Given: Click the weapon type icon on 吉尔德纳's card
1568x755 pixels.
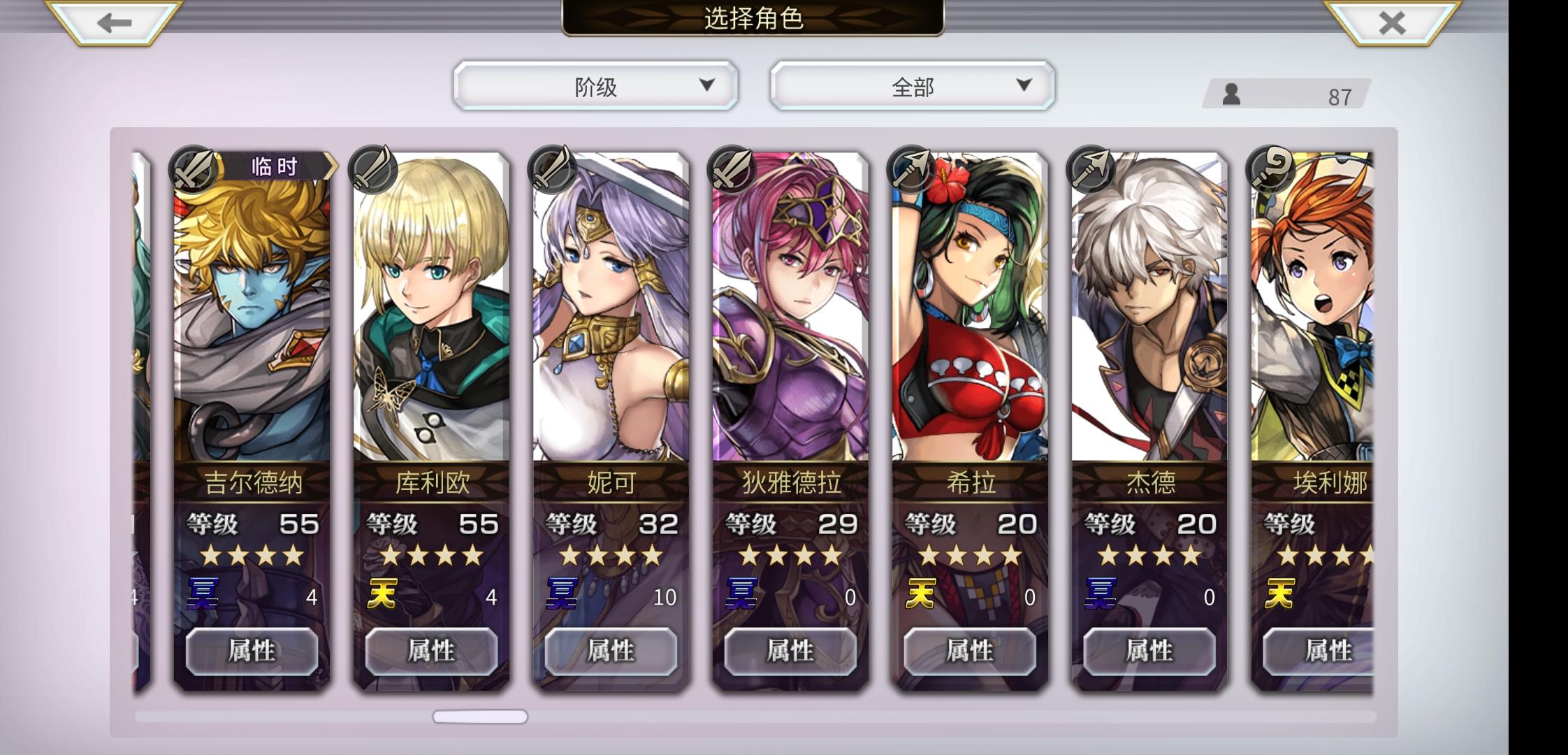Looking at the screenshot, I should pyautogui.click(x=194, y=170).
